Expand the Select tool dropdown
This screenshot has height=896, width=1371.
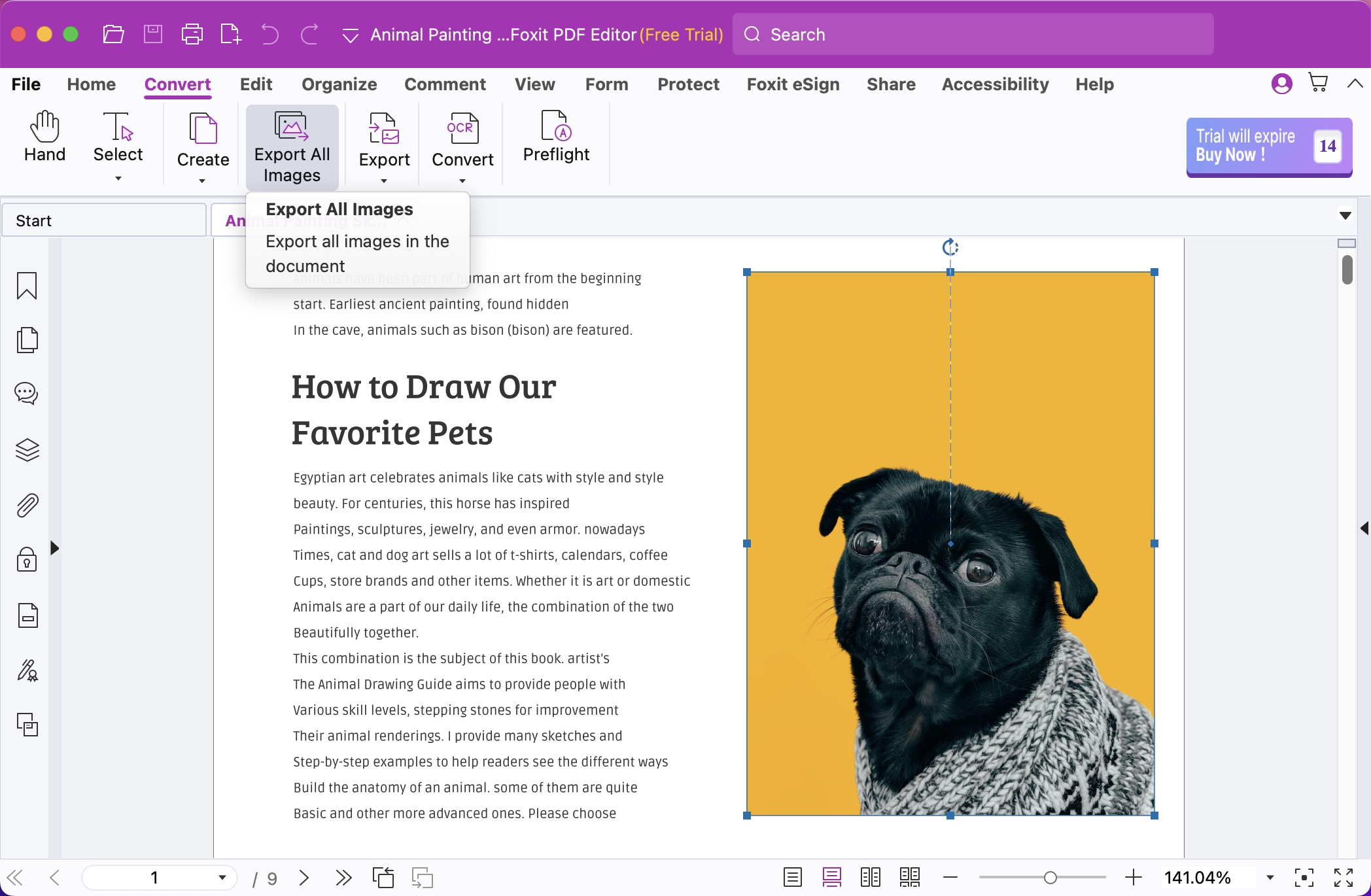[x=118, y=178]
